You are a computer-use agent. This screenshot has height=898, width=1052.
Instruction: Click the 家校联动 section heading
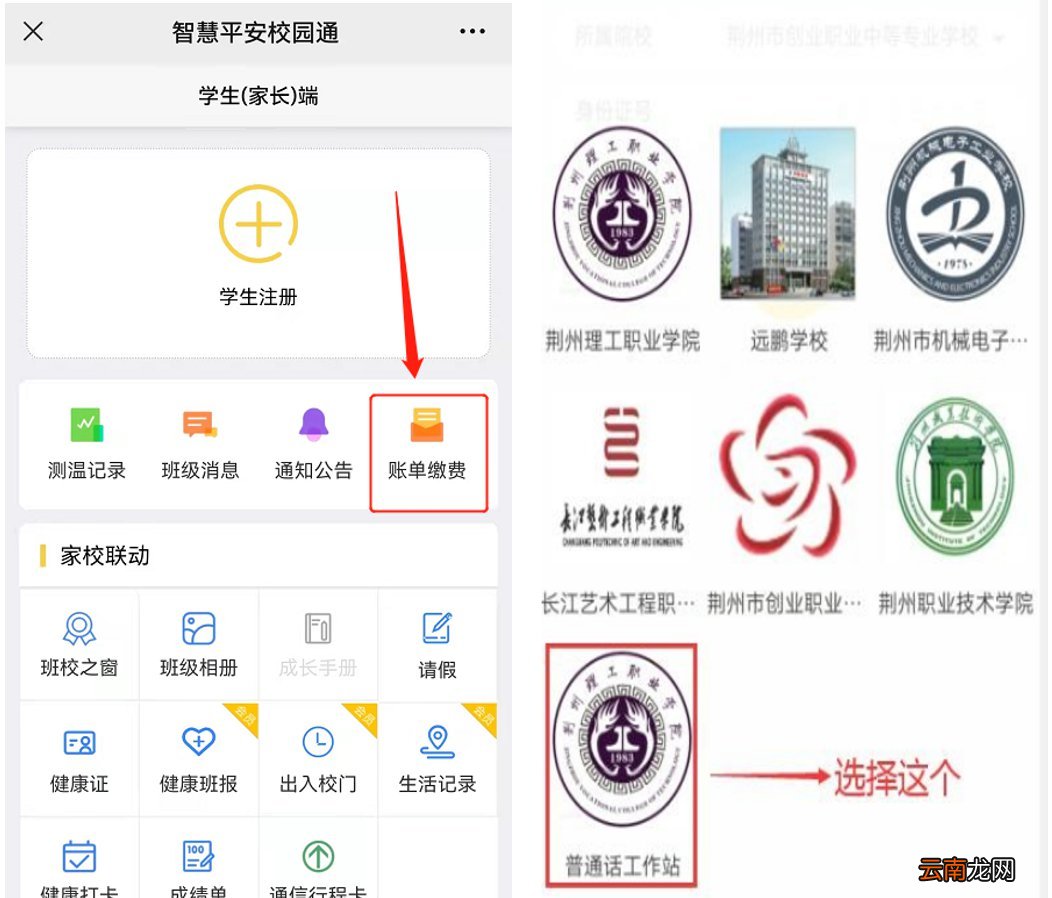point(105,556)
